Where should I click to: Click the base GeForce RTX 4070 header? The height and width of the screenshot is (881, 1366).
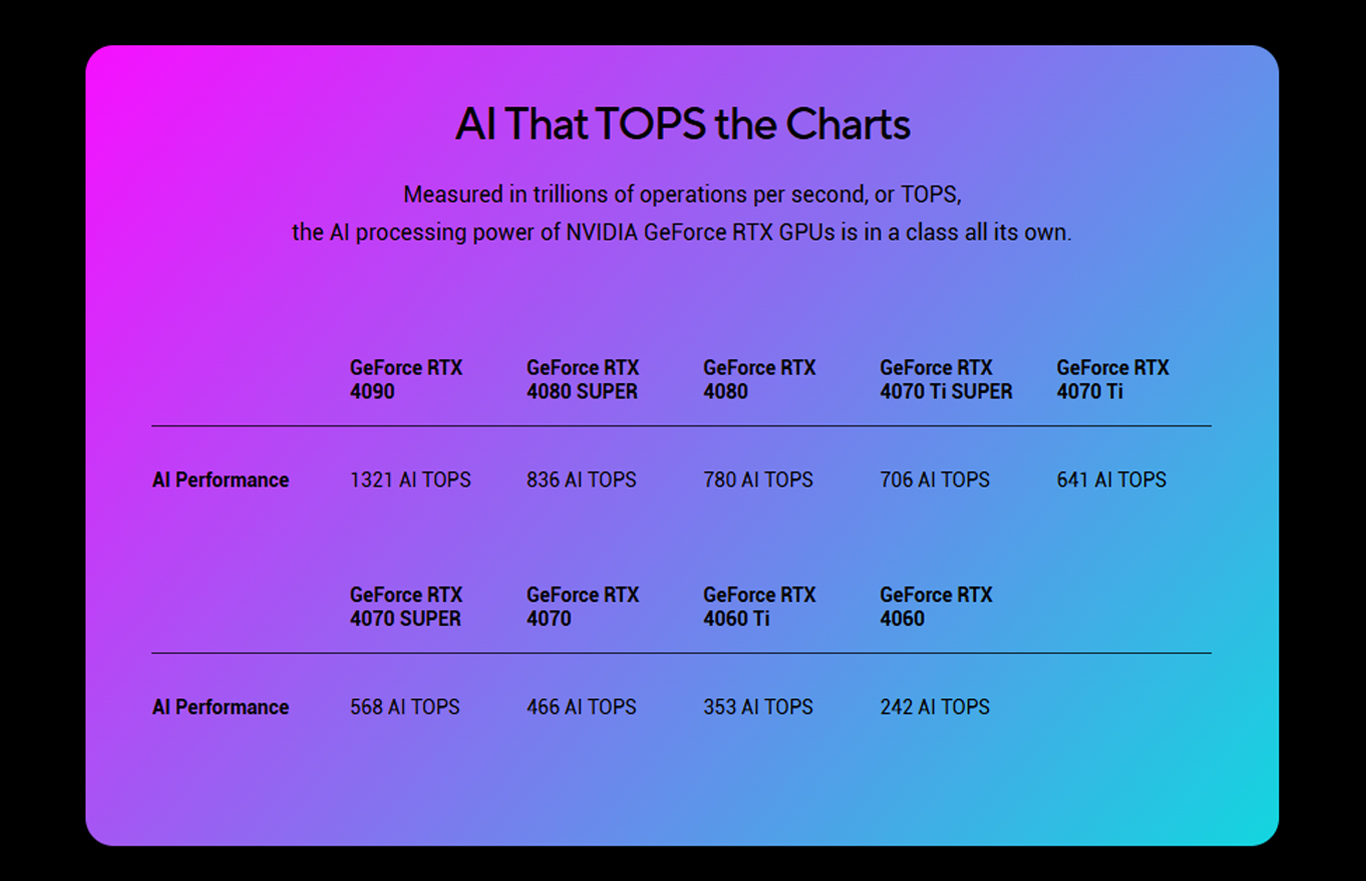(x=583, y=607)
